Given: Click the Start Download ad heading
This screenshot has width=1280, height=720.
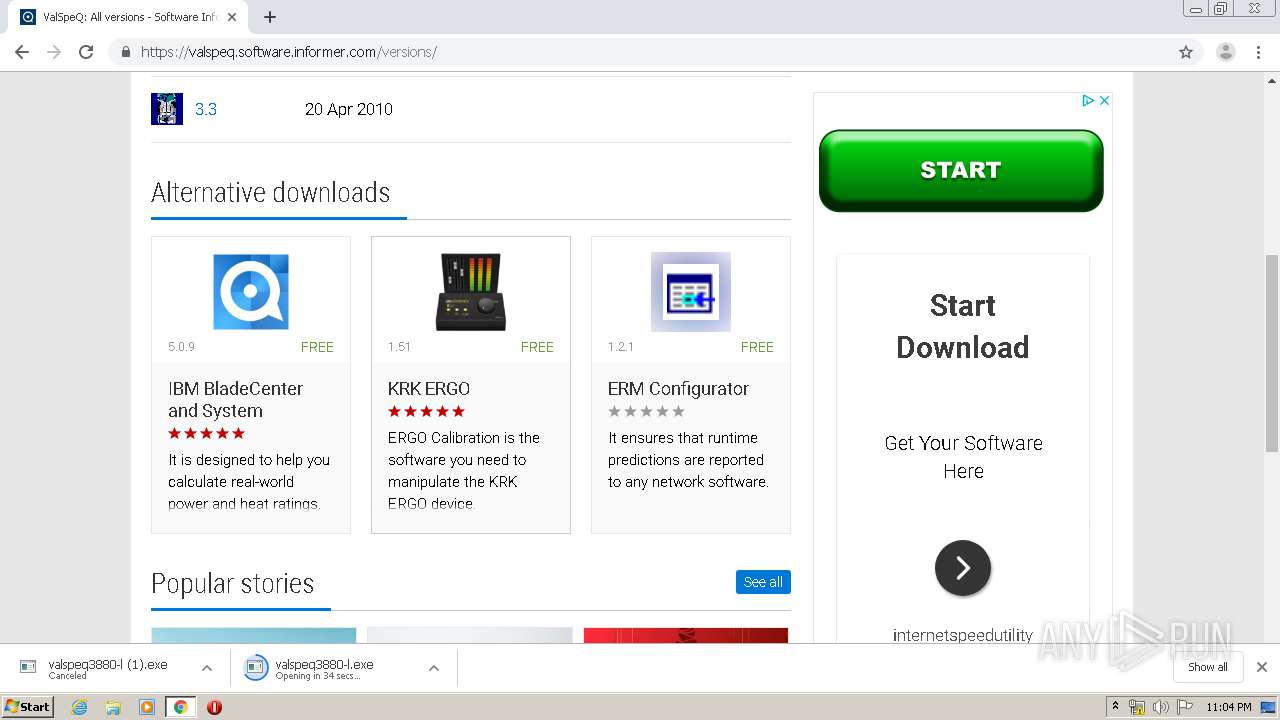Looking at the screenshot, I should 963,326.
